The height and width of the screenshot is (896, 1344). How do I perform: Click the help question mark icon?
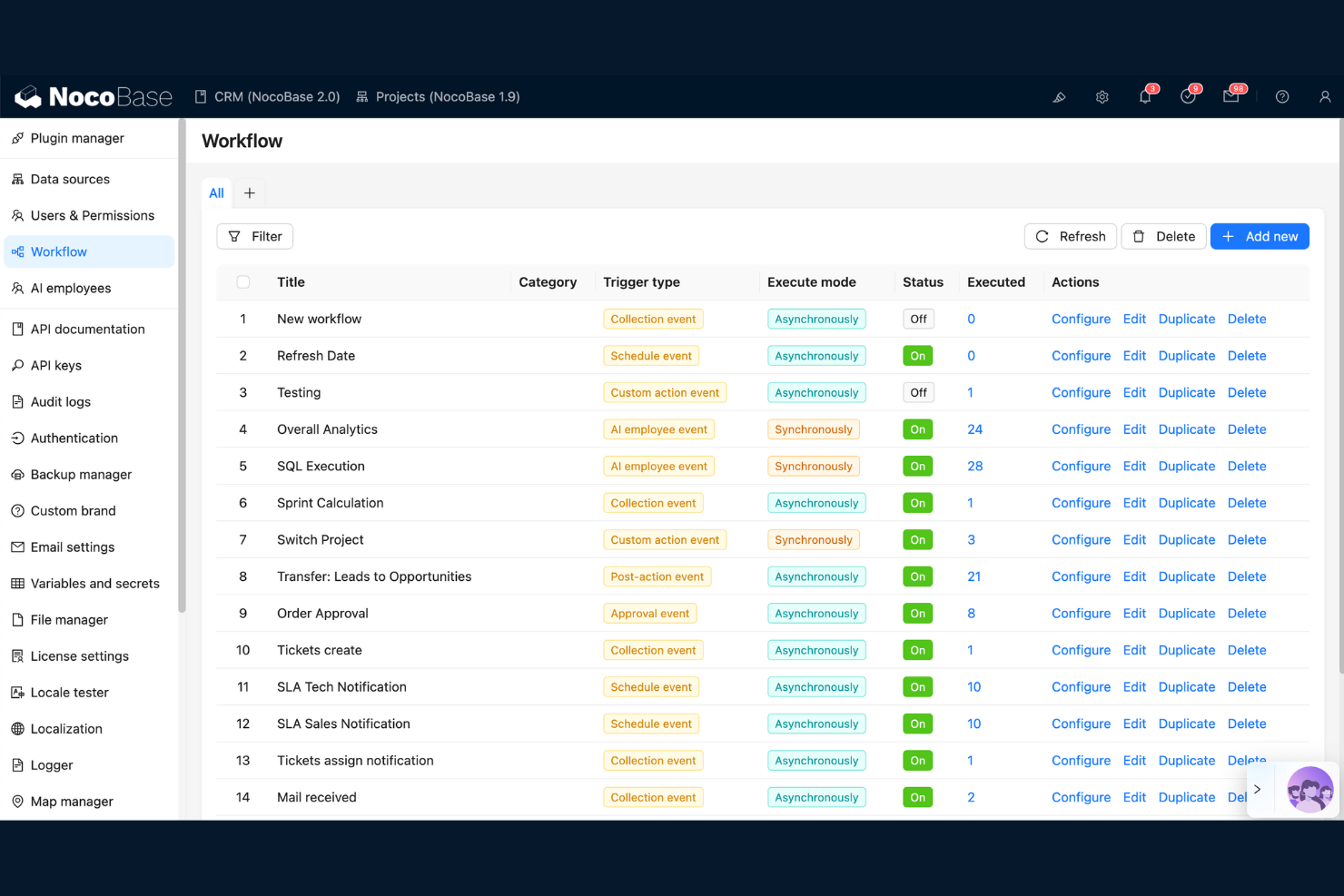pyautogui.click(x=1282, y=96)
